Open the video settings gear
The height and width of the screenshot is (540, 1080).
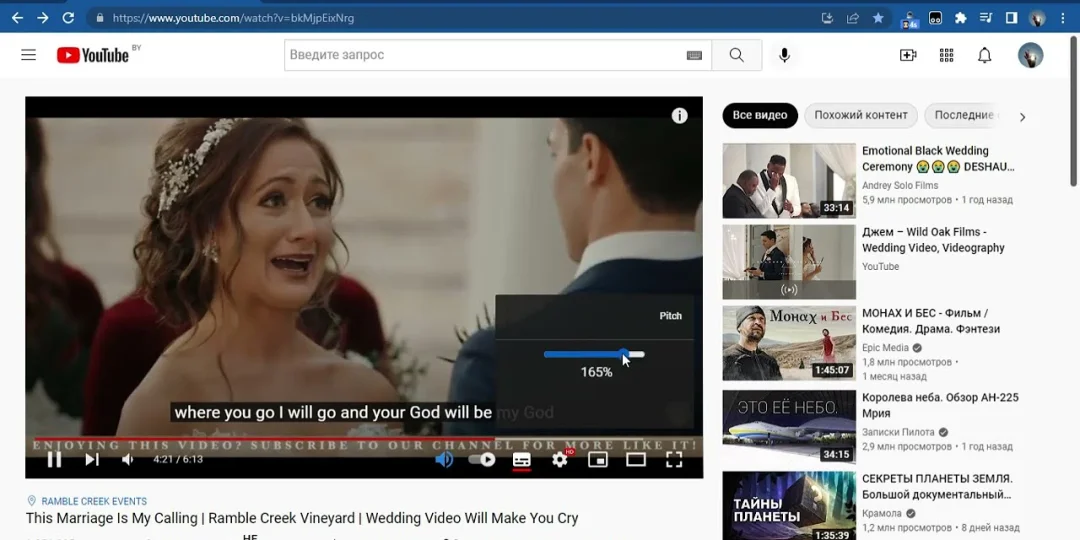click(560, 459)
